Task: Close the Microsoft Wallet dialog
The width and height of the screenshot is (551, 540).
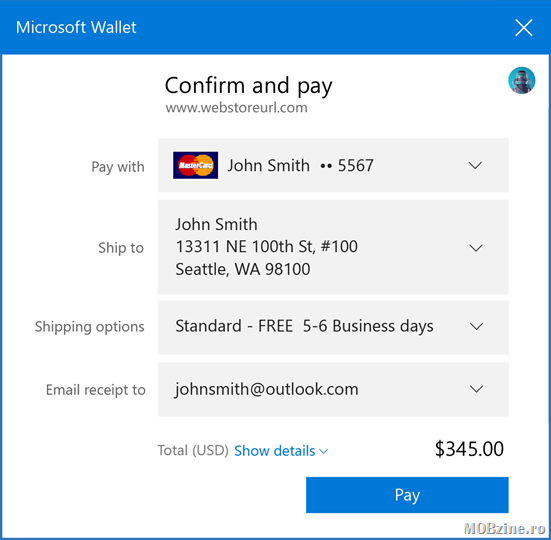Action: (524, 28)
